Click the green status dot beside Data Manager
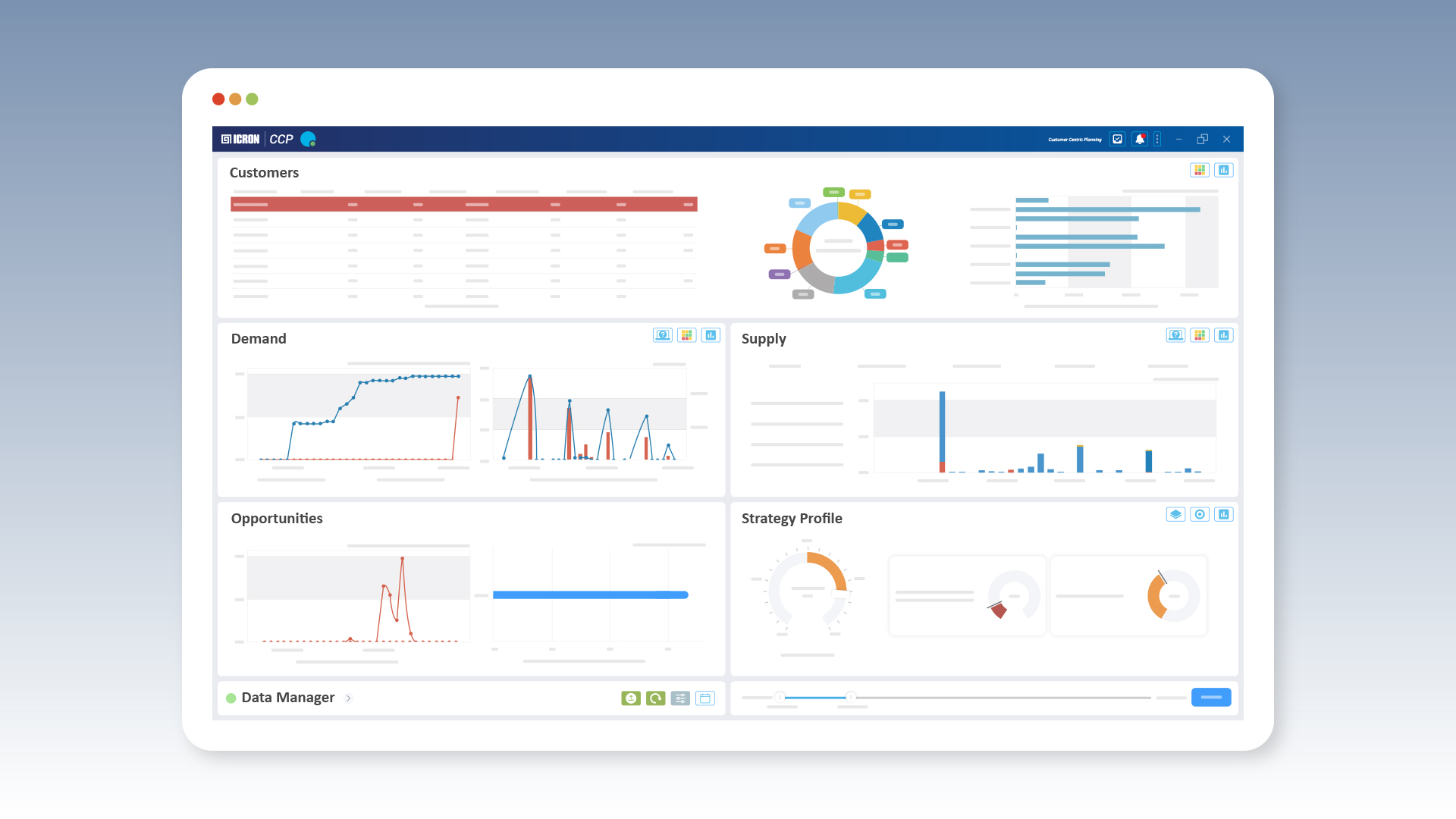The image size is (1456, 819). 231,698
